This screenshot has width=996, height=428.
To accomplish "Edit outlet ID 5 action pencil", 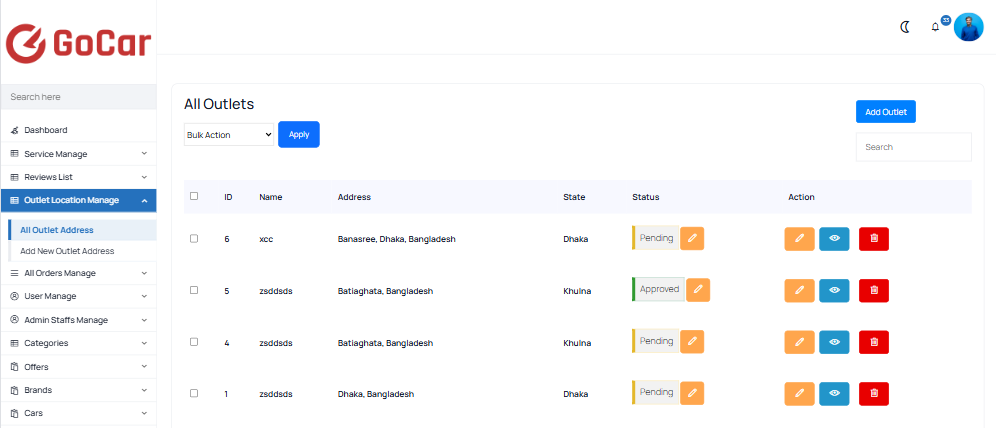I will coord(800,290).
